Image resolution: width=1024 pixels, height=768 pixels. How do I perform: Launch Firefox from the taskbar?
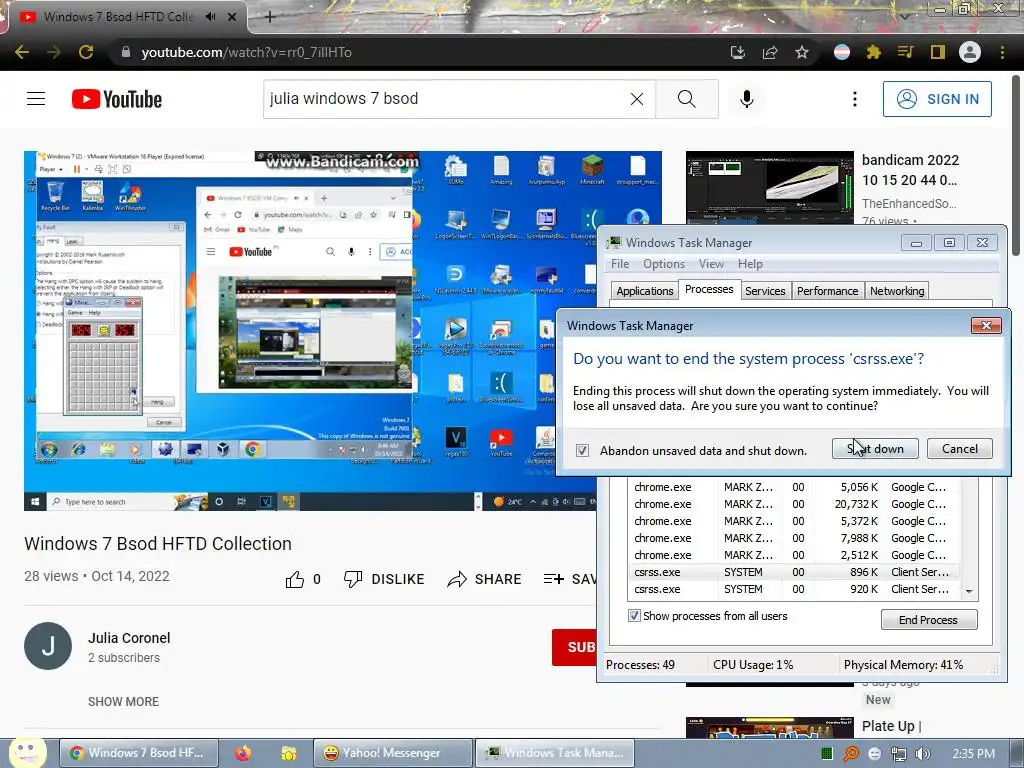(x=243, y=753)
